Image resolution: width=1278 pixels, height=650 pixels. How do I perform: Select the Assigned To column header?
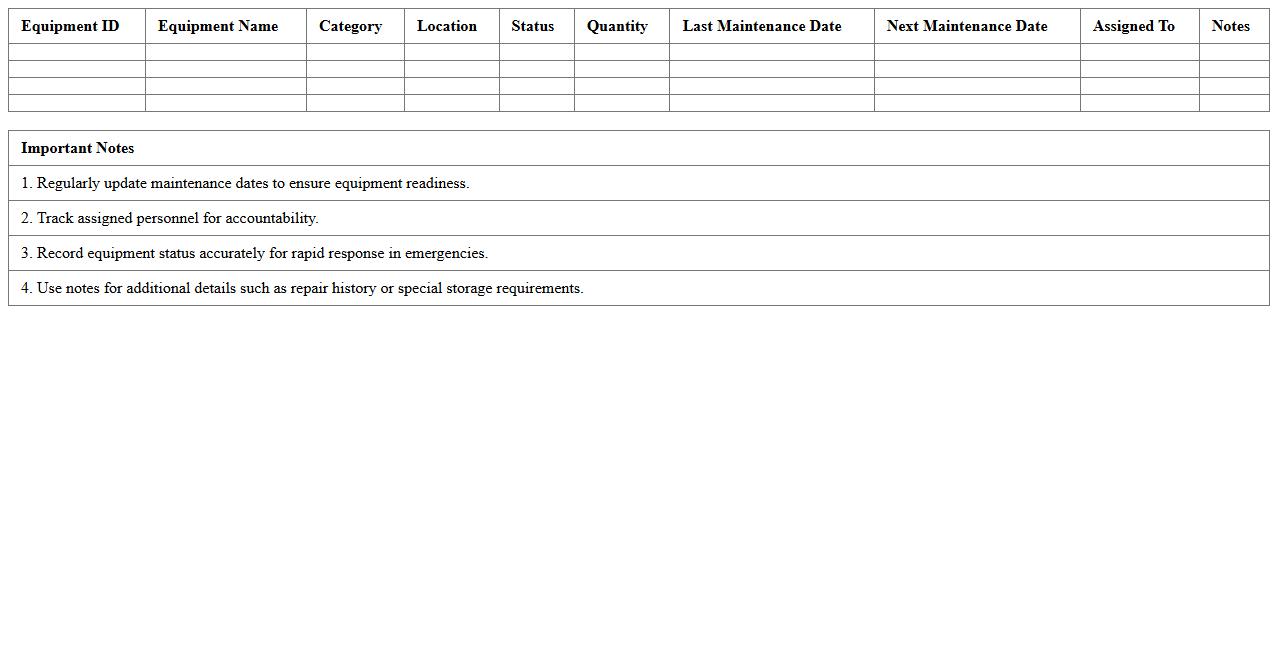(1134, 26)
